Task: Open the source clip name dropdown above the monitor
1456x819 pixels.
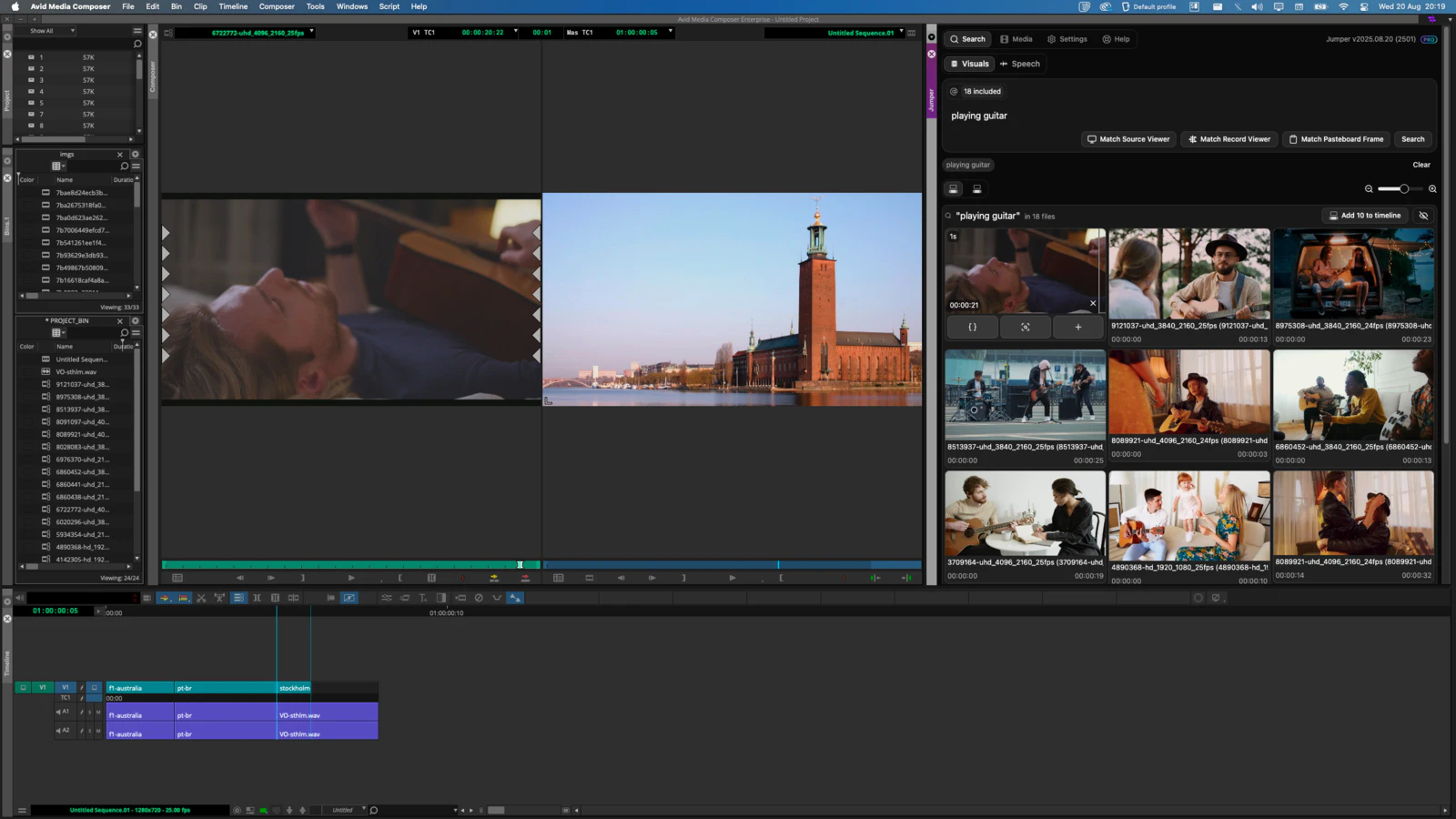Action: (x=310, y=31)
